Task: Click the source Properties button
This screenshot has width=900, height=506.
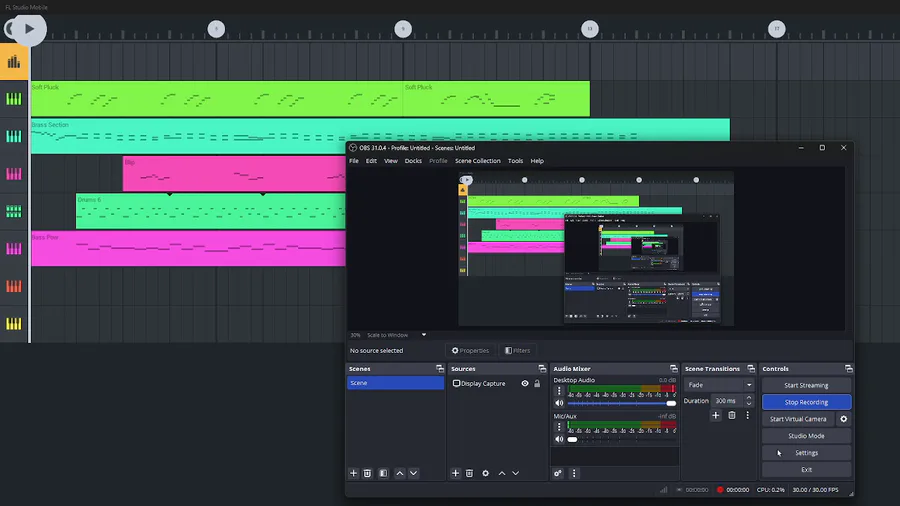Action: [x=470, y=351]
